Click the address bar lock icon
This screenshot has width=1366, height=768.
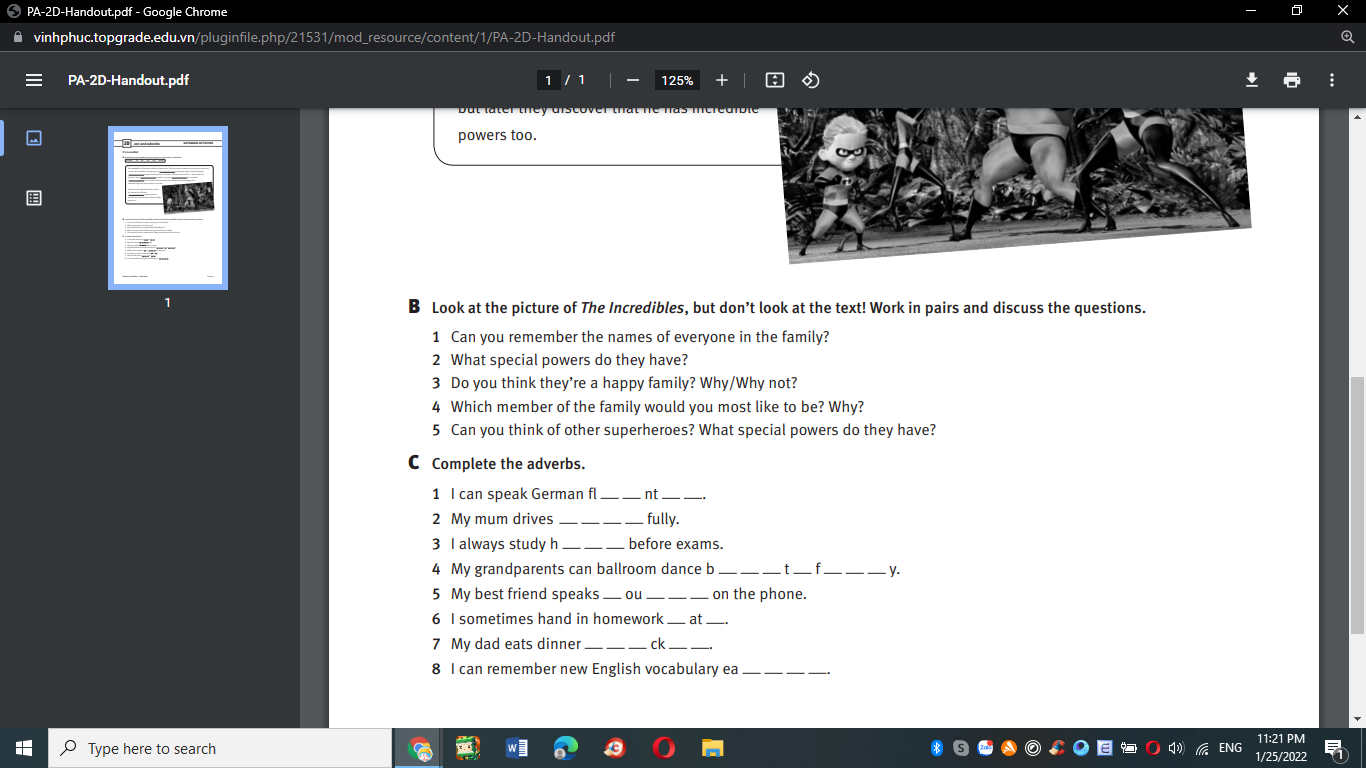16,37
